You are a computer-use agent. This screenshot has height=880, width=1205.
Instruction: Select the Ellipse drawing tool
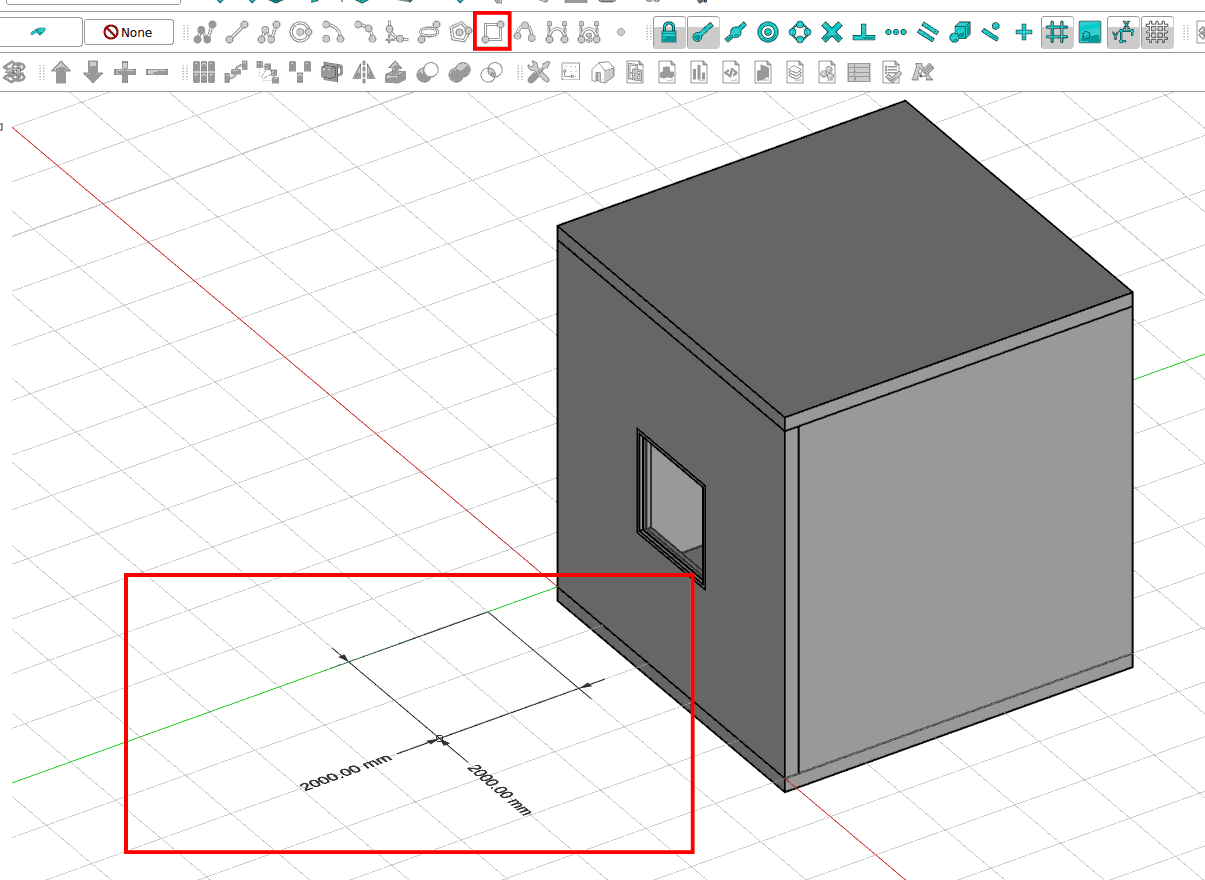pos(428,32)
